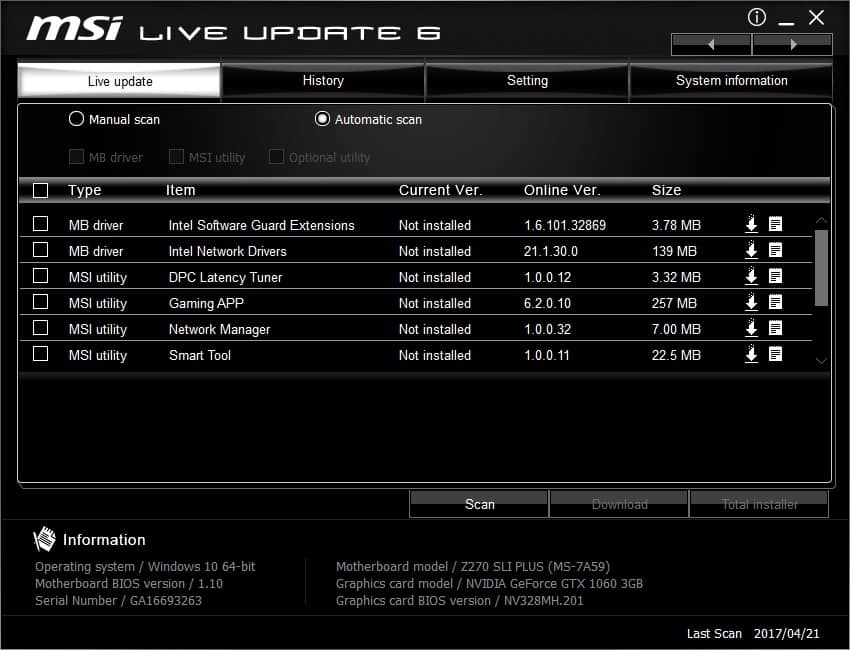Select the Automatic scan radio button
The image size is (850, 650).
click(322, 119)
